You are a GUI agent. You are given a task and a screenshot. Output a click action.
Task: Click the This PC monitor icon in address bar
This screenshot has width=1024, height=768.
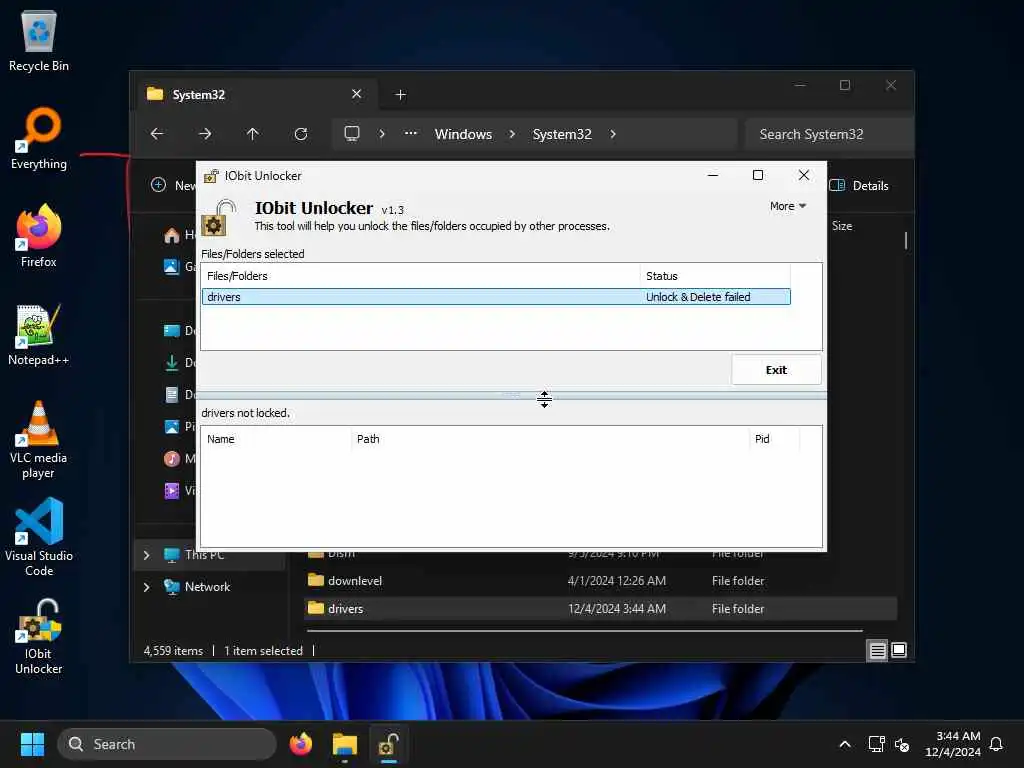352,134
